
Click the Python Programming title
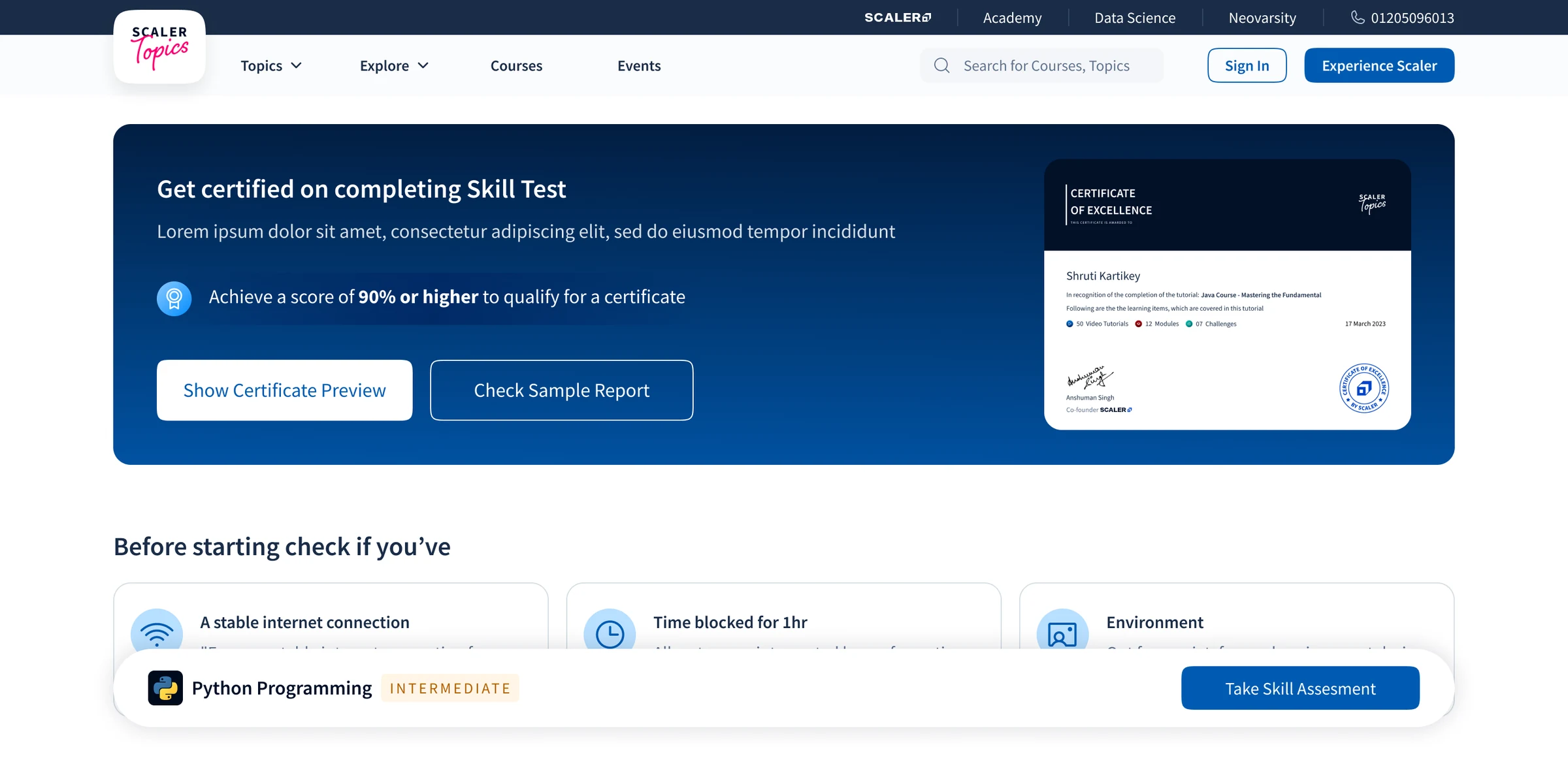[282, 688]
